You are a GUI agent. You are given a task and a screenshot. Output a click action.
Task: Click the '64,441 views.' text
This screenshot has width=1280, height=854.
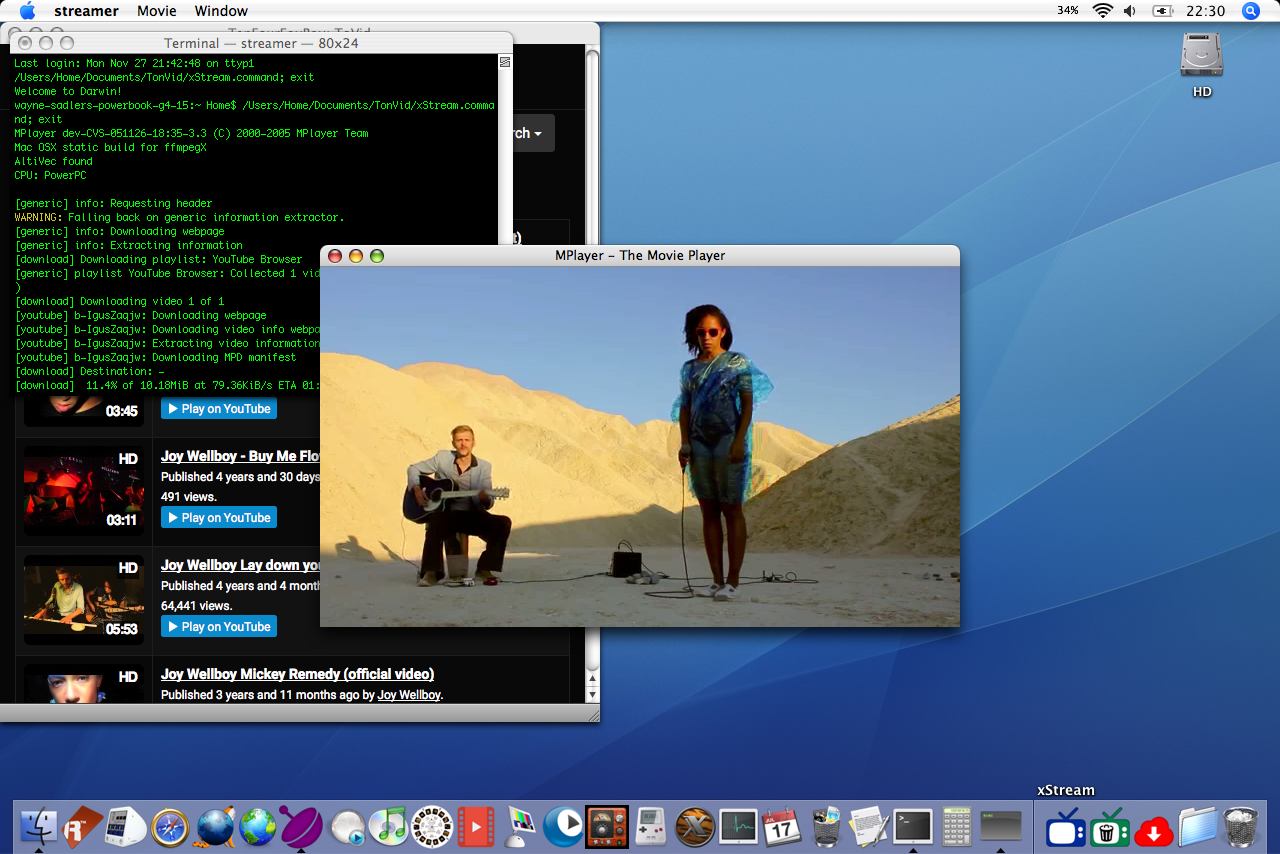click(x=196, y=605)
